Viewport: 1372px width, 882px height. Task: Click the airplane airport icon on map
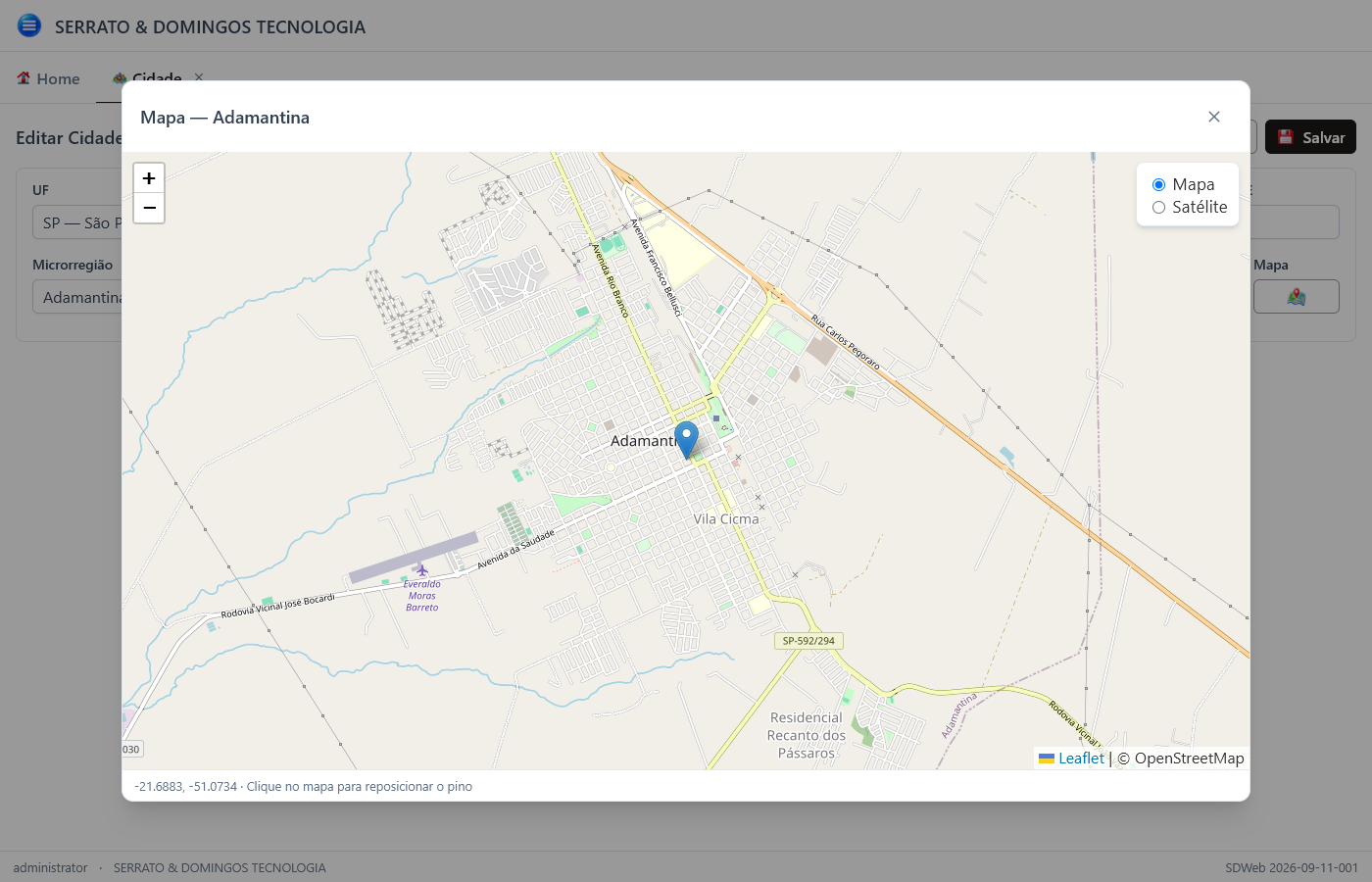(422, 570)
